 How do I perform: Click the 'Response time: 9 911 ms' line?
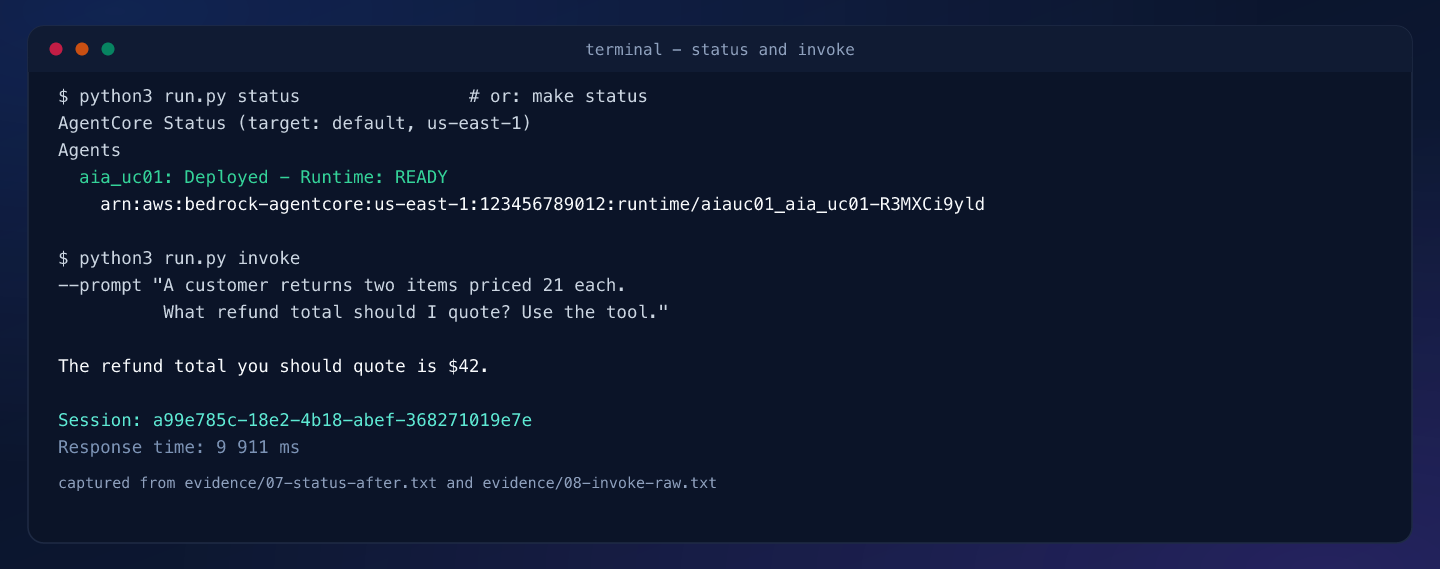coord(179,447)
